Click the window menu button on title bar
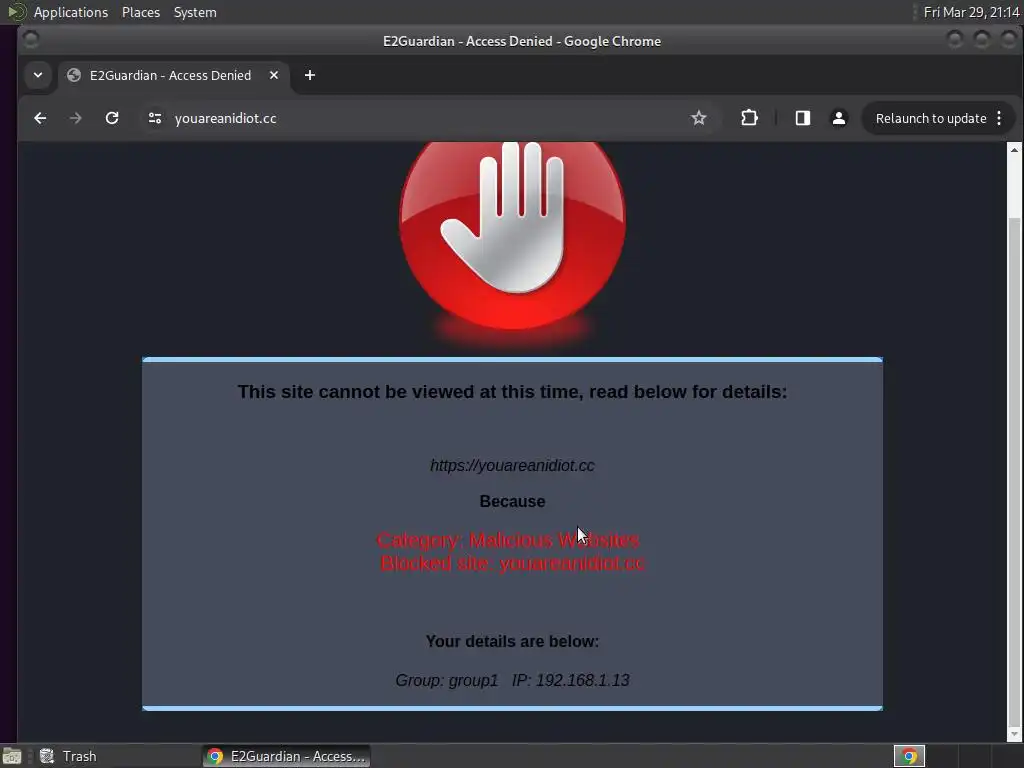The width and height of the screenshot is (1024, 768). 31,40
